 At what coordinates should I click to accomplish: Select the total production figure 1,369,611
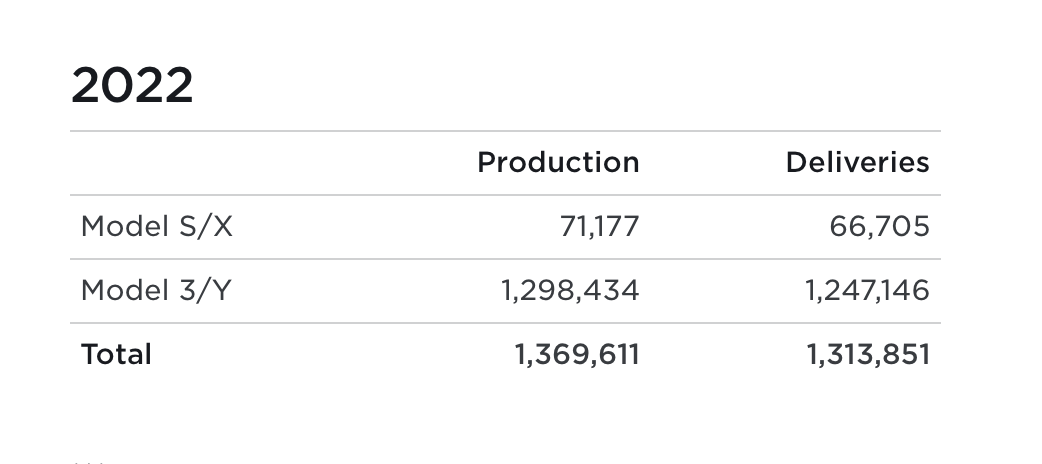(577, 354)
